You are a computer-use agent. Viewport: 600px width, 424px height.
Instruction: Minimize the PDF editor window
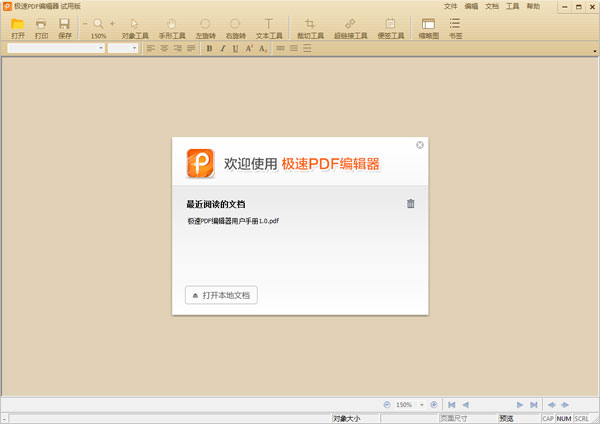(565, 7)
